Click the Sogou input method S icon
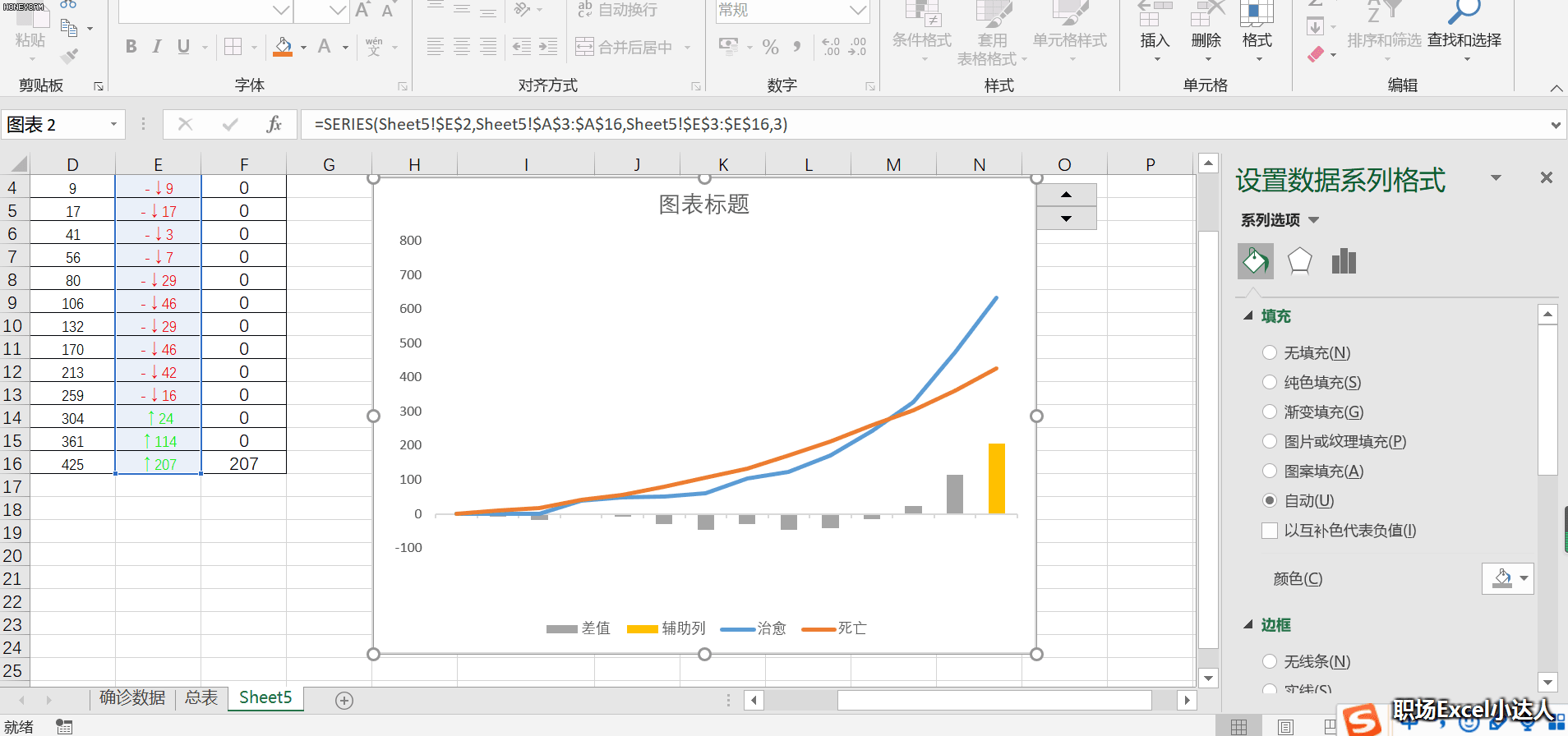Screen dimensions: 1568x736 pos(1362,721)
